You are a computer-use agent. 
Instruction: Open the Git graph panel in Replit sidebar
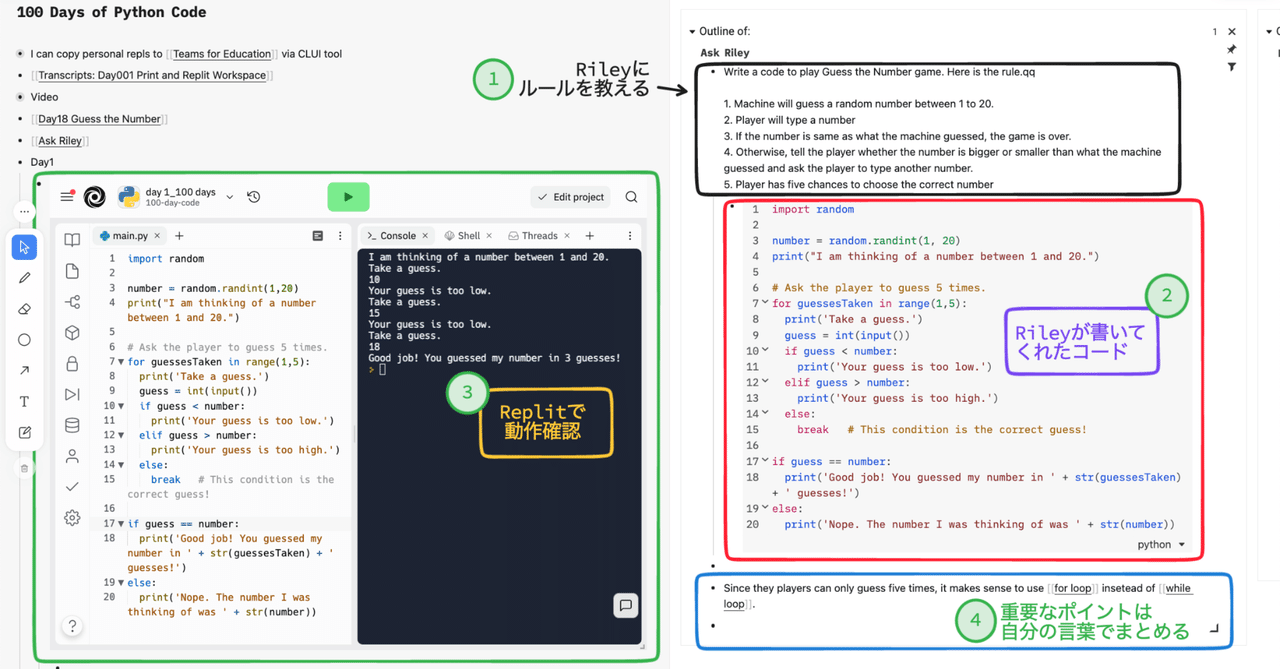coord(71,302)
